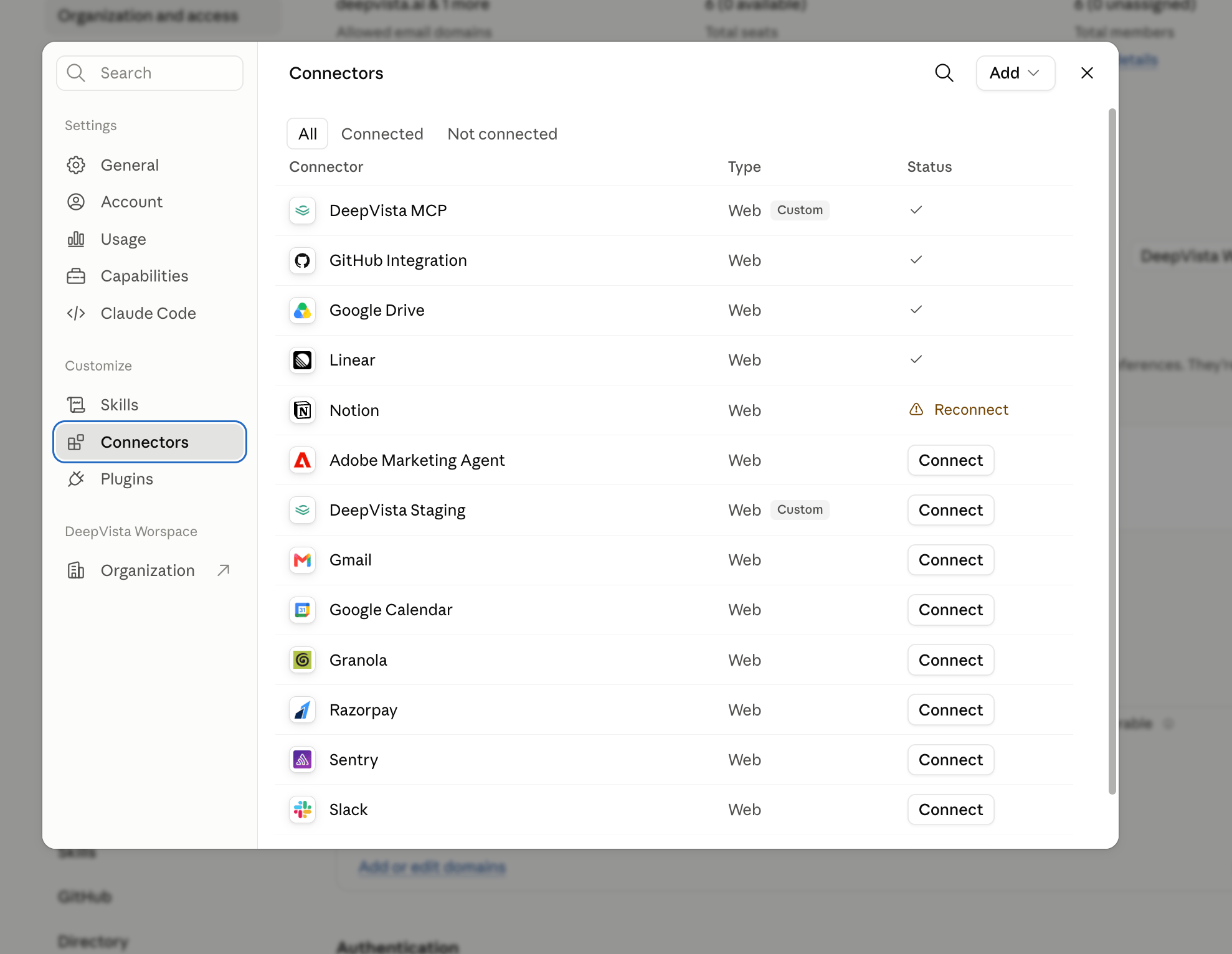Click the Razorpay logo icon
The width and height of the screenshot is (1232, 954).
tap(303, 710)
